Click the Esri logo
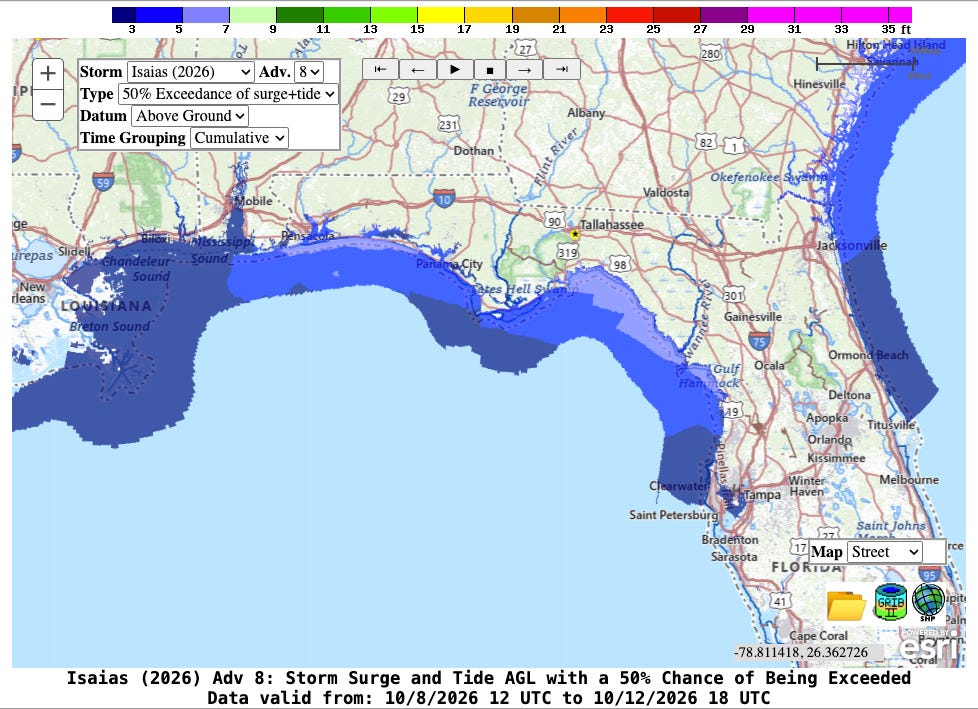 (x=930, y=645)
